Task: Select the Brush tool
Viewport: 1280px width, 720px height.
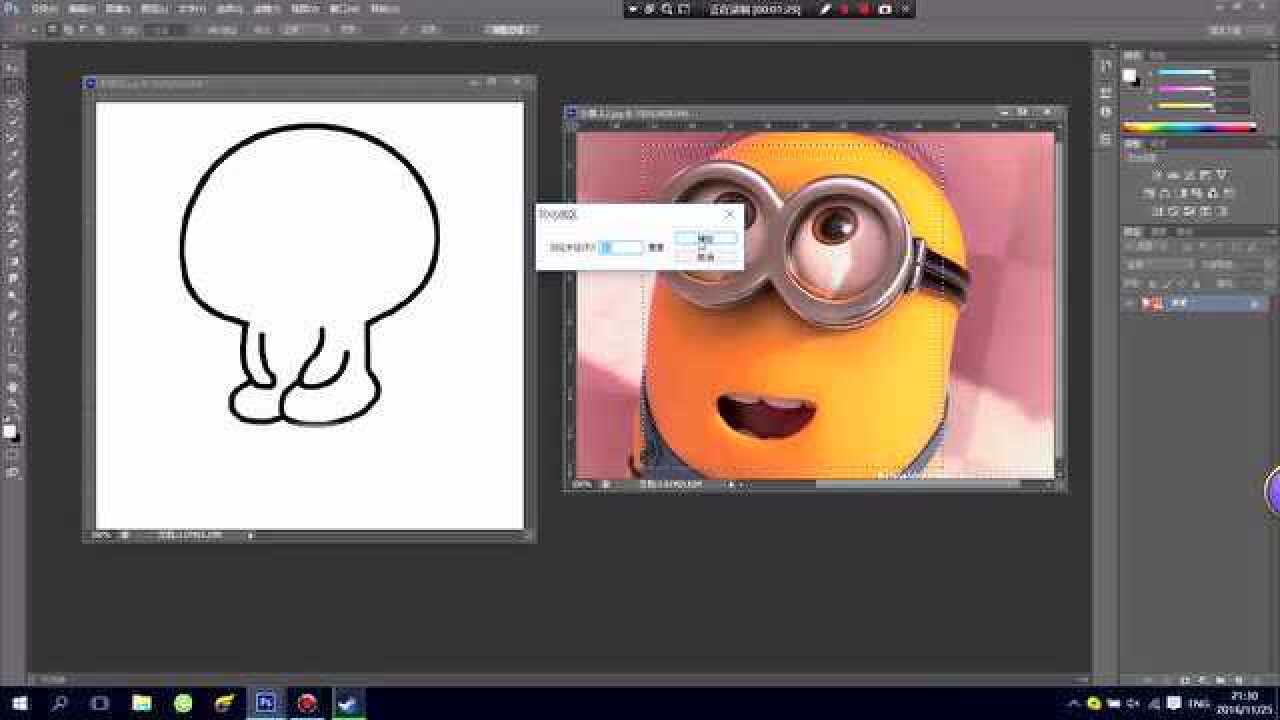Action: tap(13, 191)
